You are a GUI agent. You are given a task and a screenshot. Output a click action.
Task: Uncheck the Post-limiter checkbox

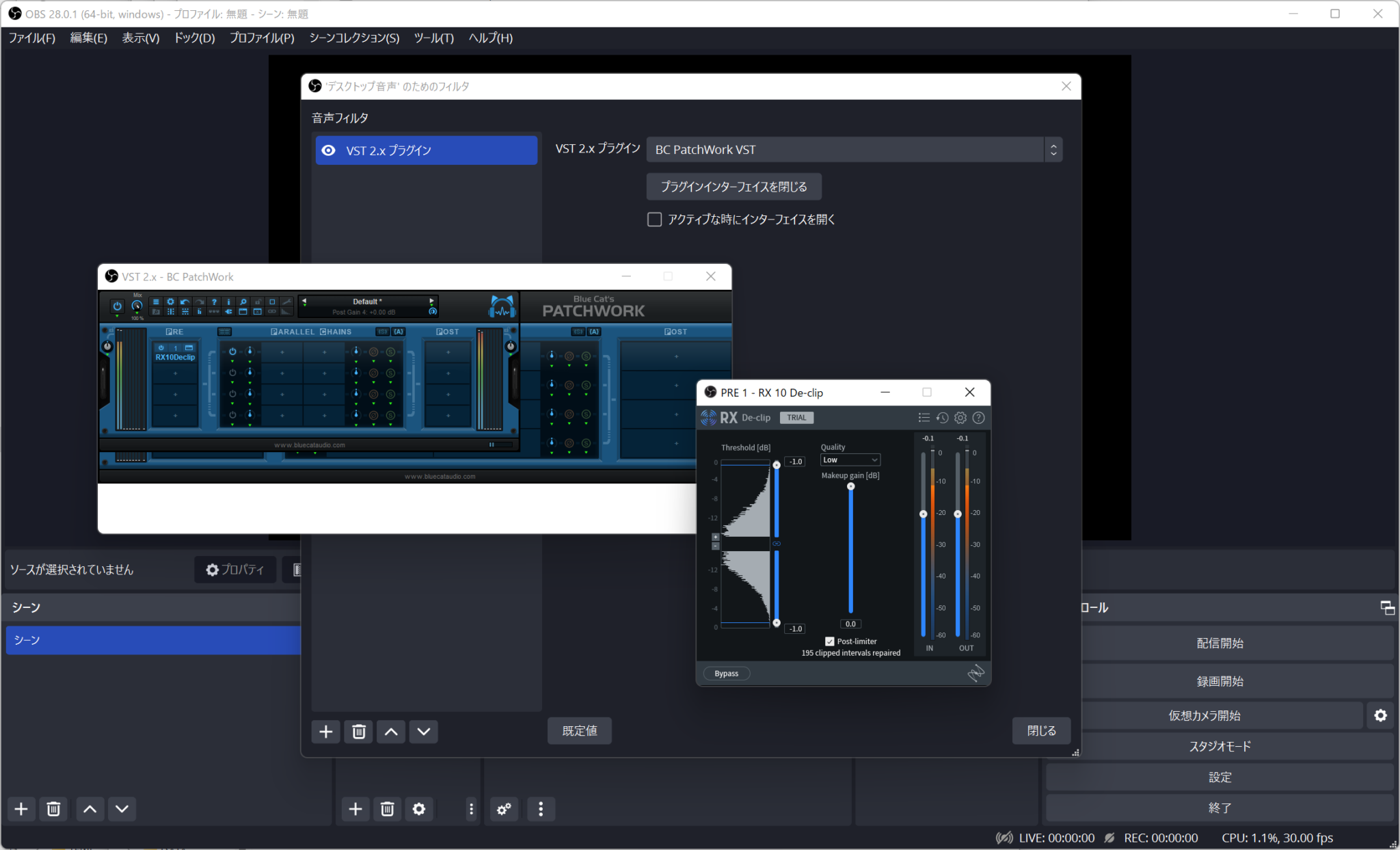(829, 641)
